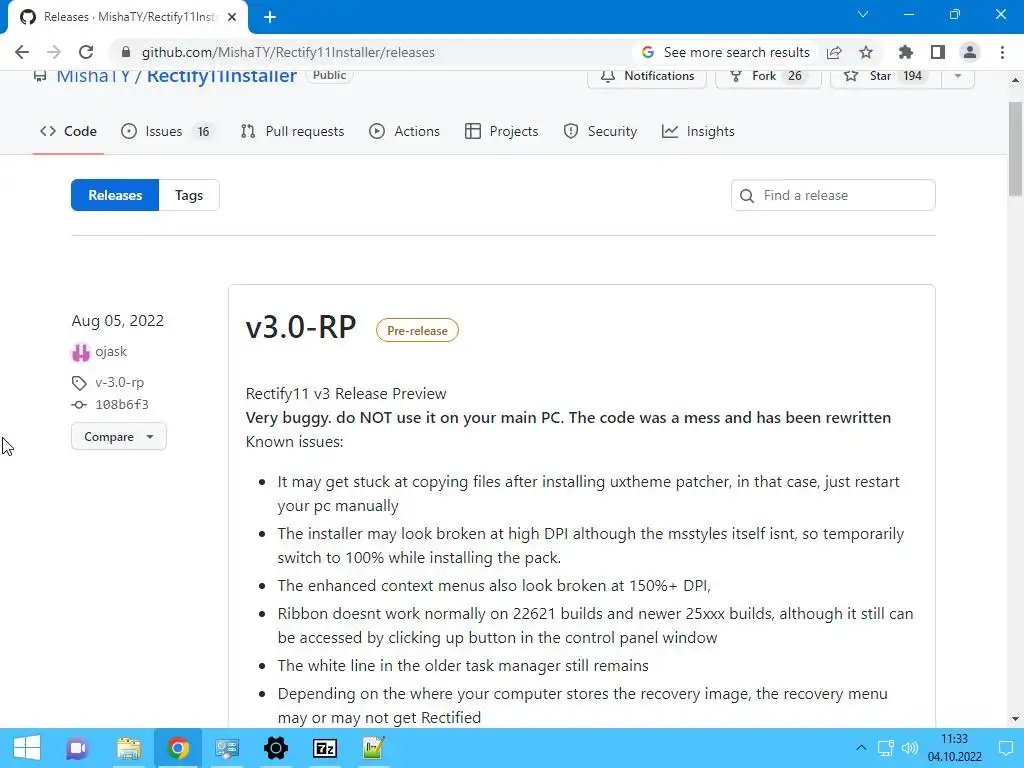Open the Actions tab

tap(404, 131)
